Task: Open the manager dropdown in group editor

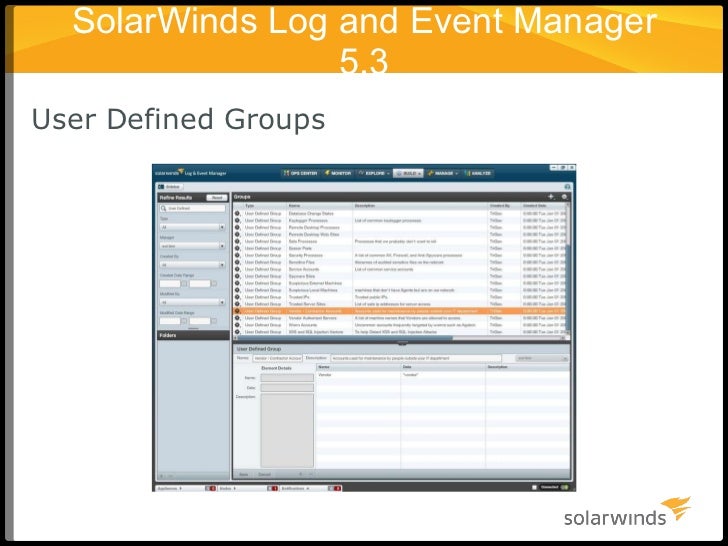Action: 542,358
